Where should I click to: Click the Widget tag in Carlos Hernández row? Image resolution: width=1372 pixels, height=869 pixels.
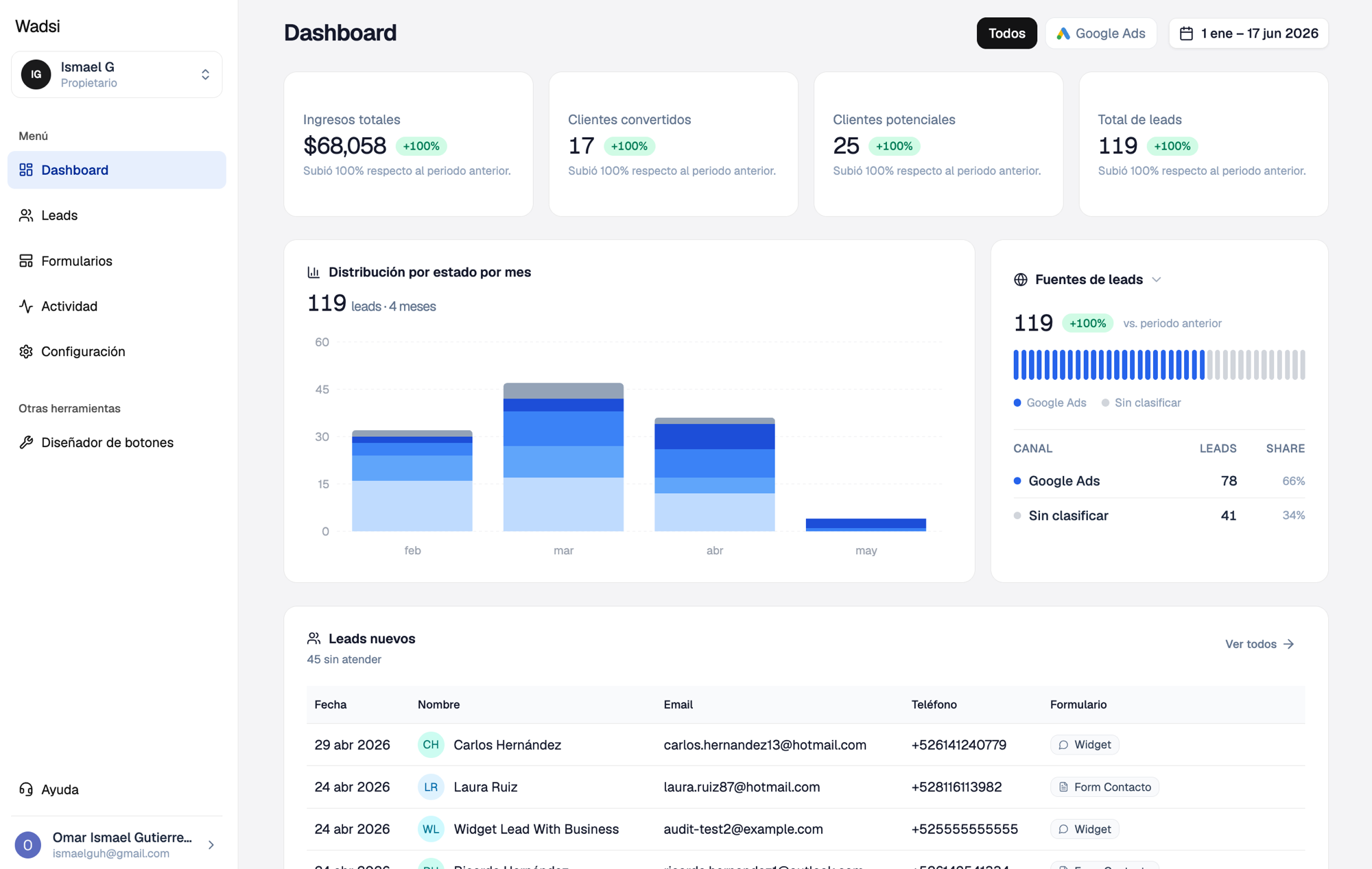(1085, 745)
